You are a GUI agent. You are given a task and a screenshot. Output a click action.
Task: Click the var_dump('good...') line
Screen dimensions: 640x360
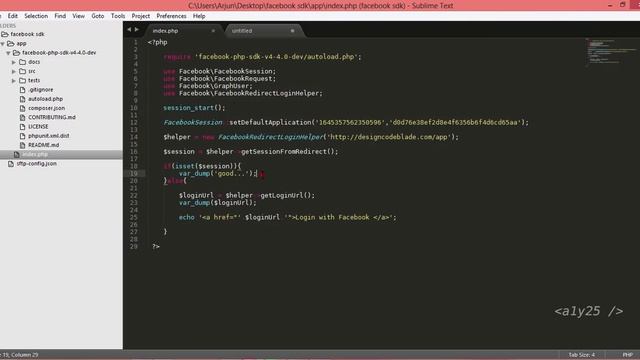(x=218, y=173)
